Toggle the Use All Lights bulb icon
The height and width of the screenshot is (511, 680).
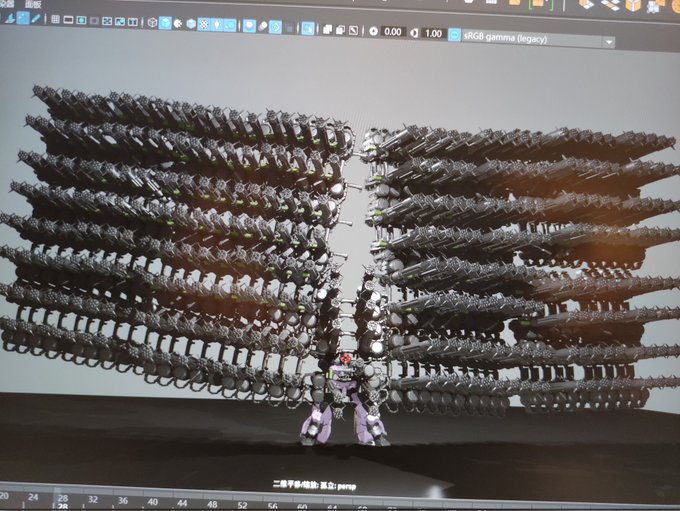coord(217,25)
